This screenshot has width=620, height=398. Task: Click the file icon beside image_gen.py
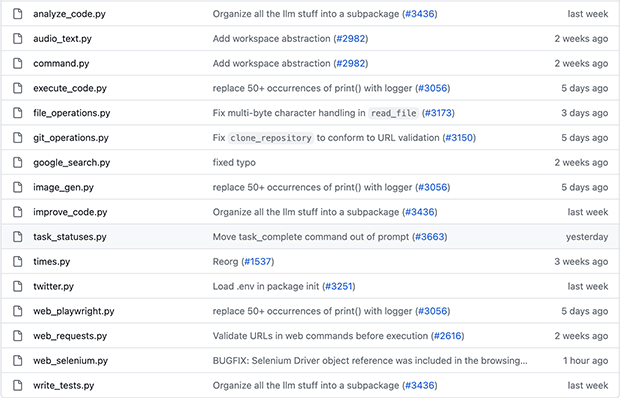18,187
